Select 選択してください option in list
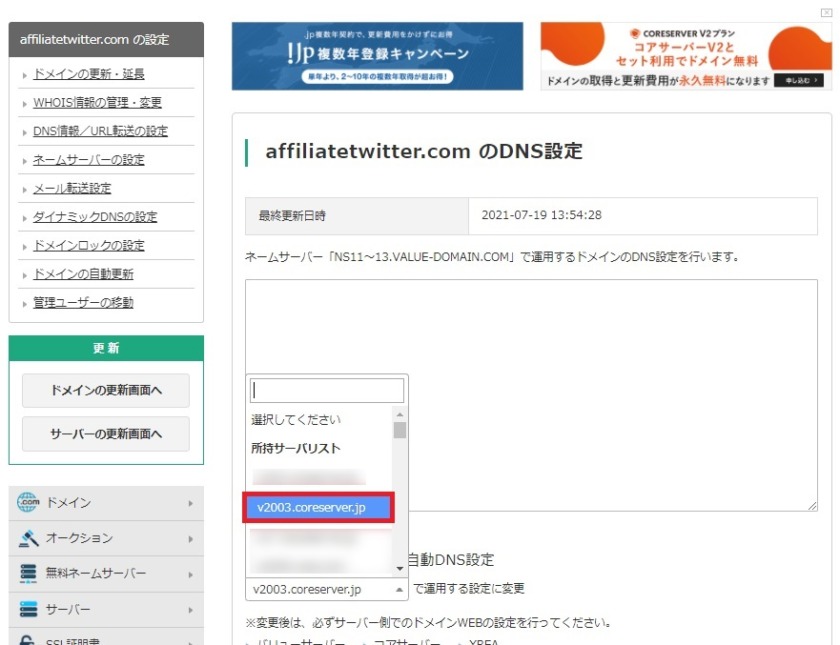This screenshot has height=645, width=840. (x=296, y=419)
